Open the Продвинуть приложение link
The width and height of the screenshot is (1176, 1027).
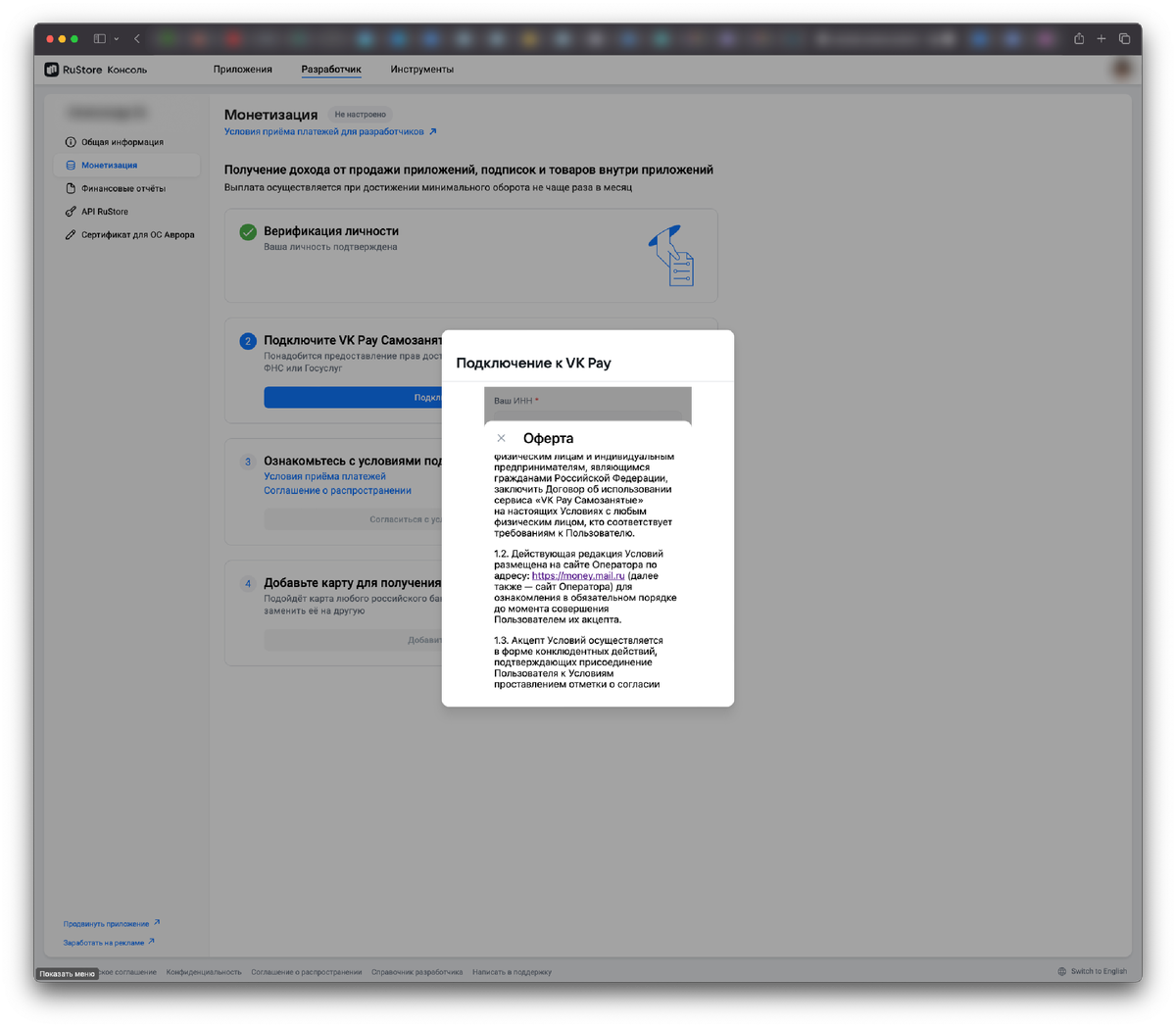111,923
